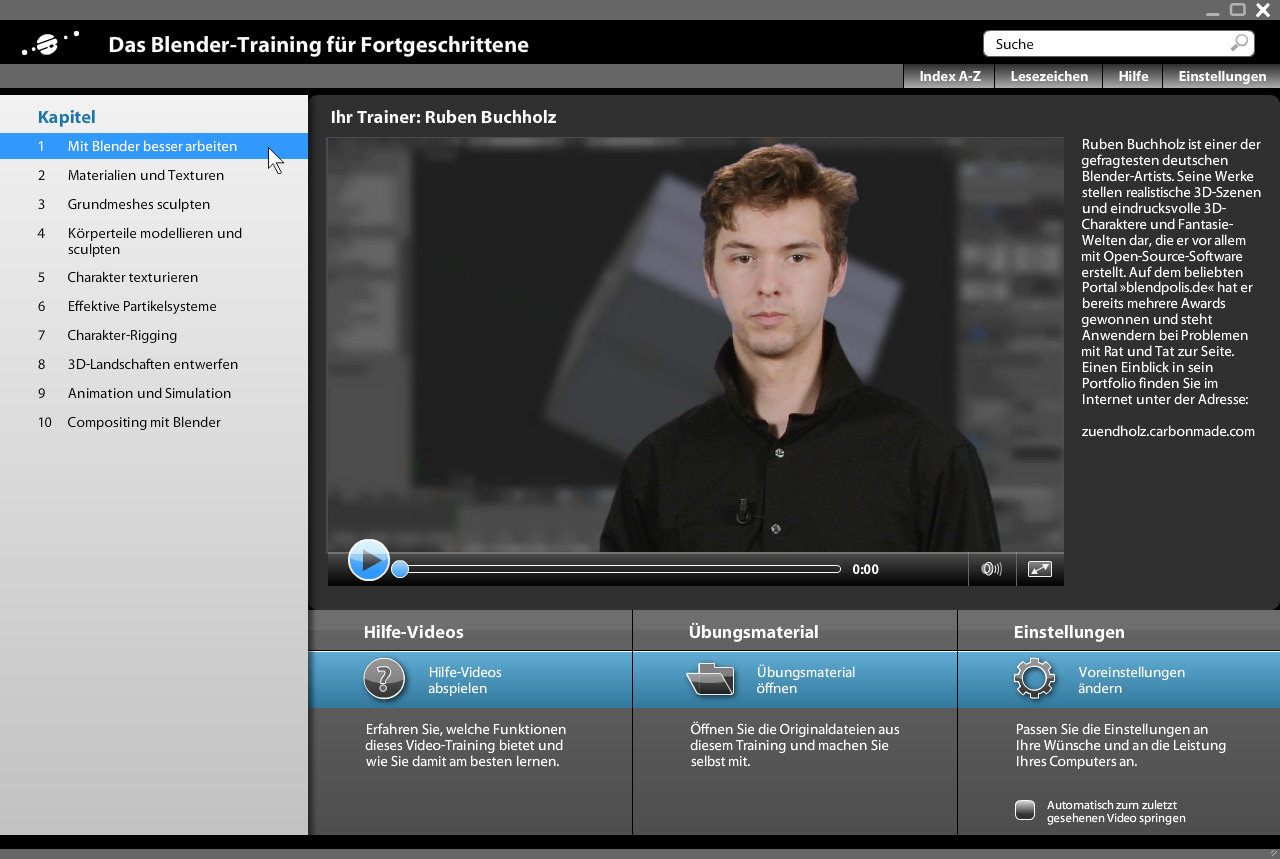
Task: Click the gear icon for Voreinstellungen
Action: [x=1034, y=679]
